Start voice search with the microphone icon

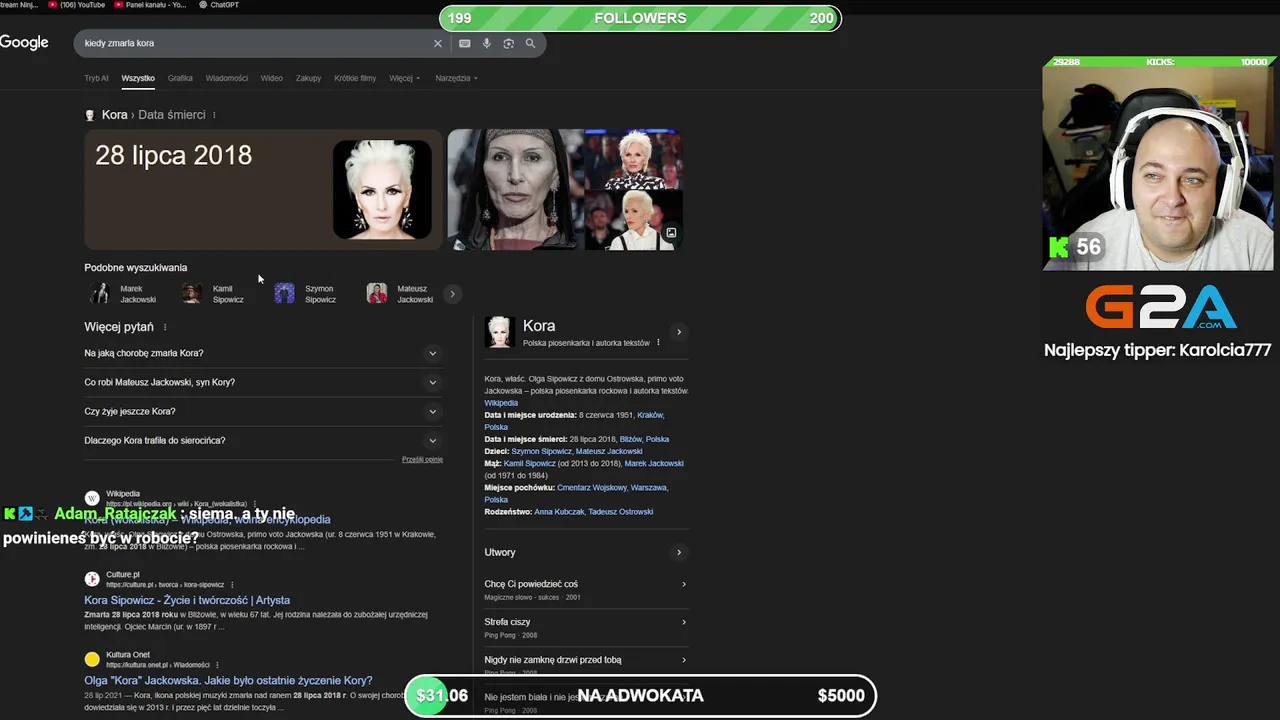tap(486, 43)
